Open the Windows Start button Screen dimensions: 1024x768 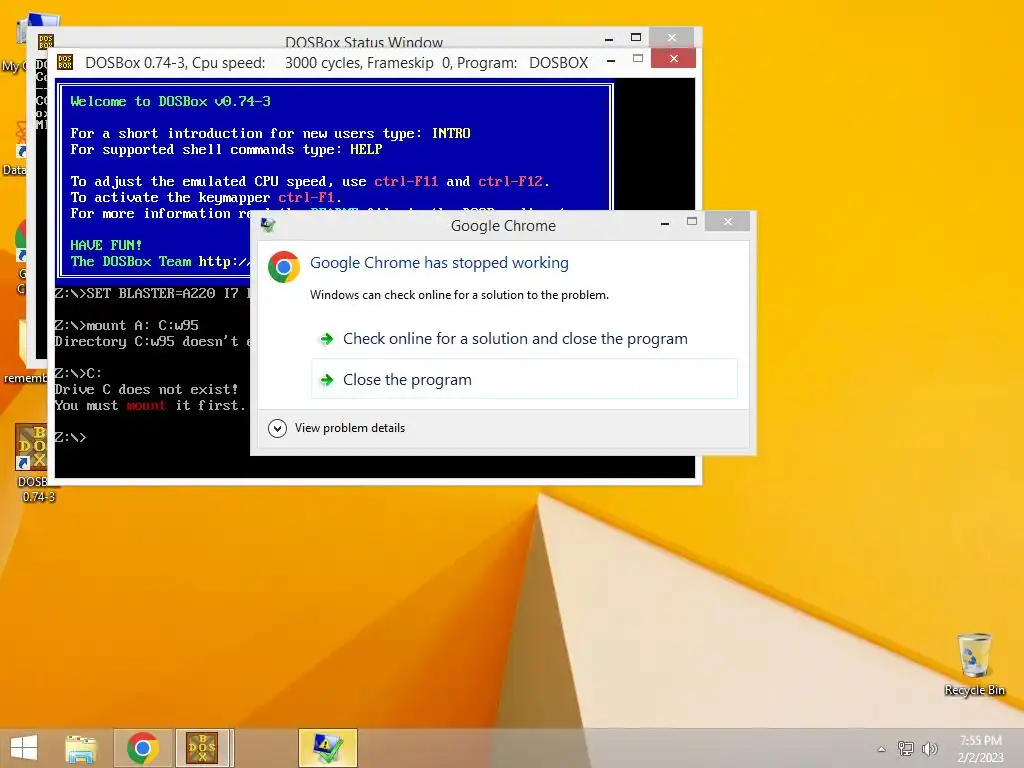point(24,748)
